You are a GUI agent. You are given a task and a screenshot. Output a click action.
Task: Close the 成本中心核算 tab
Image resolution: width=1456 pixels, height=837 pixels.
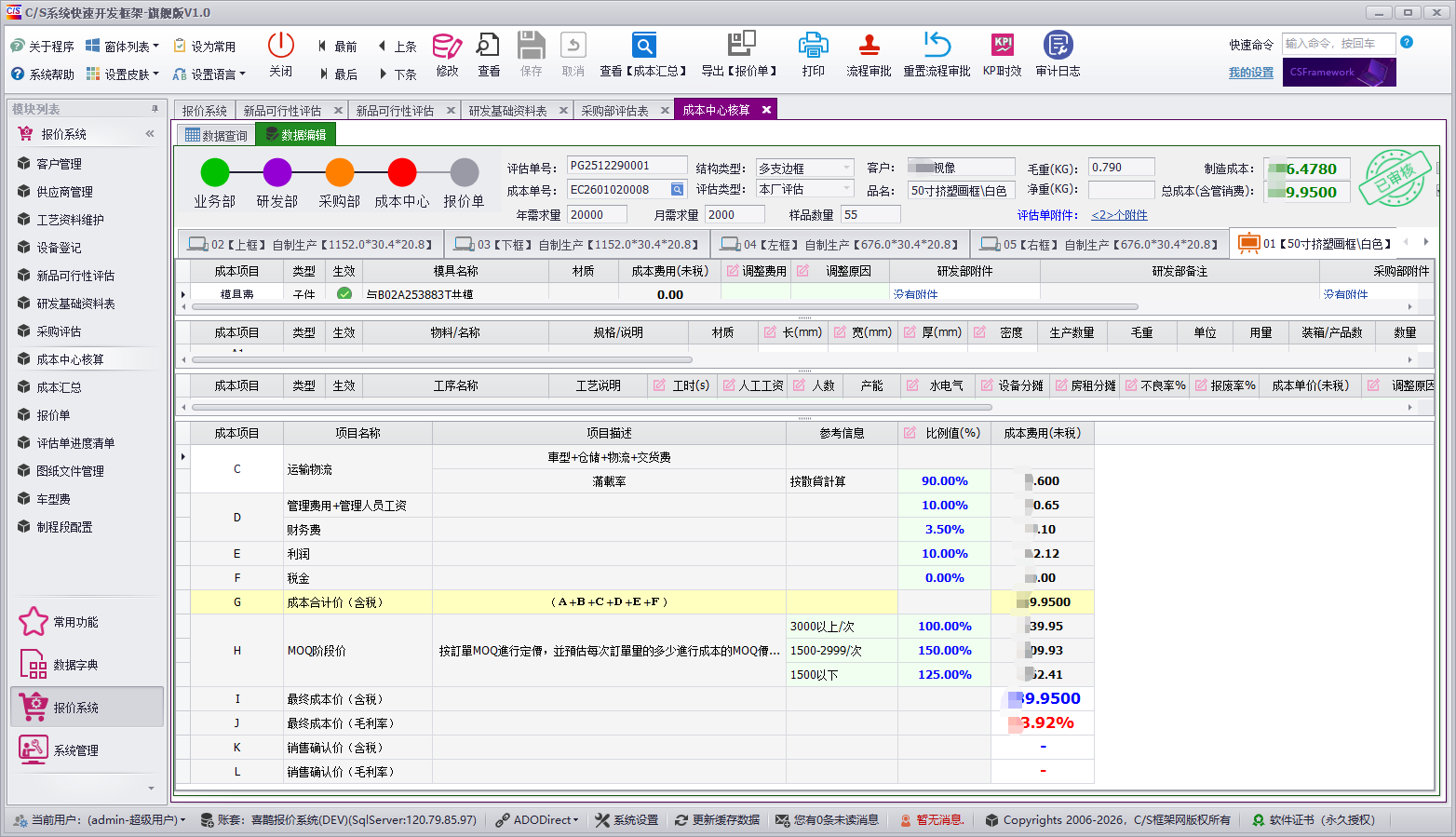point(766,110)
